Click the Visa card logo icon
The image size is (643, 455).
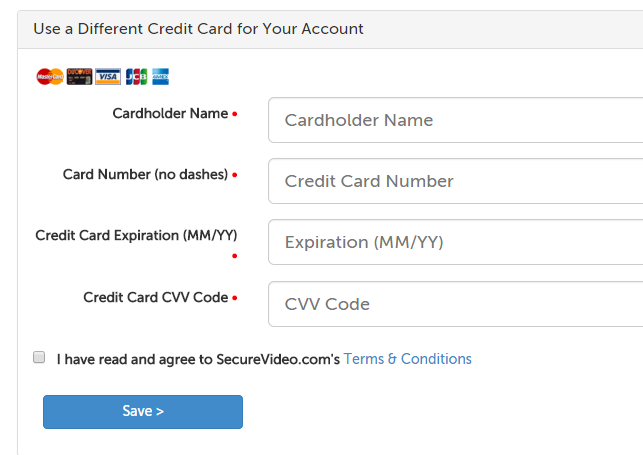108,77
